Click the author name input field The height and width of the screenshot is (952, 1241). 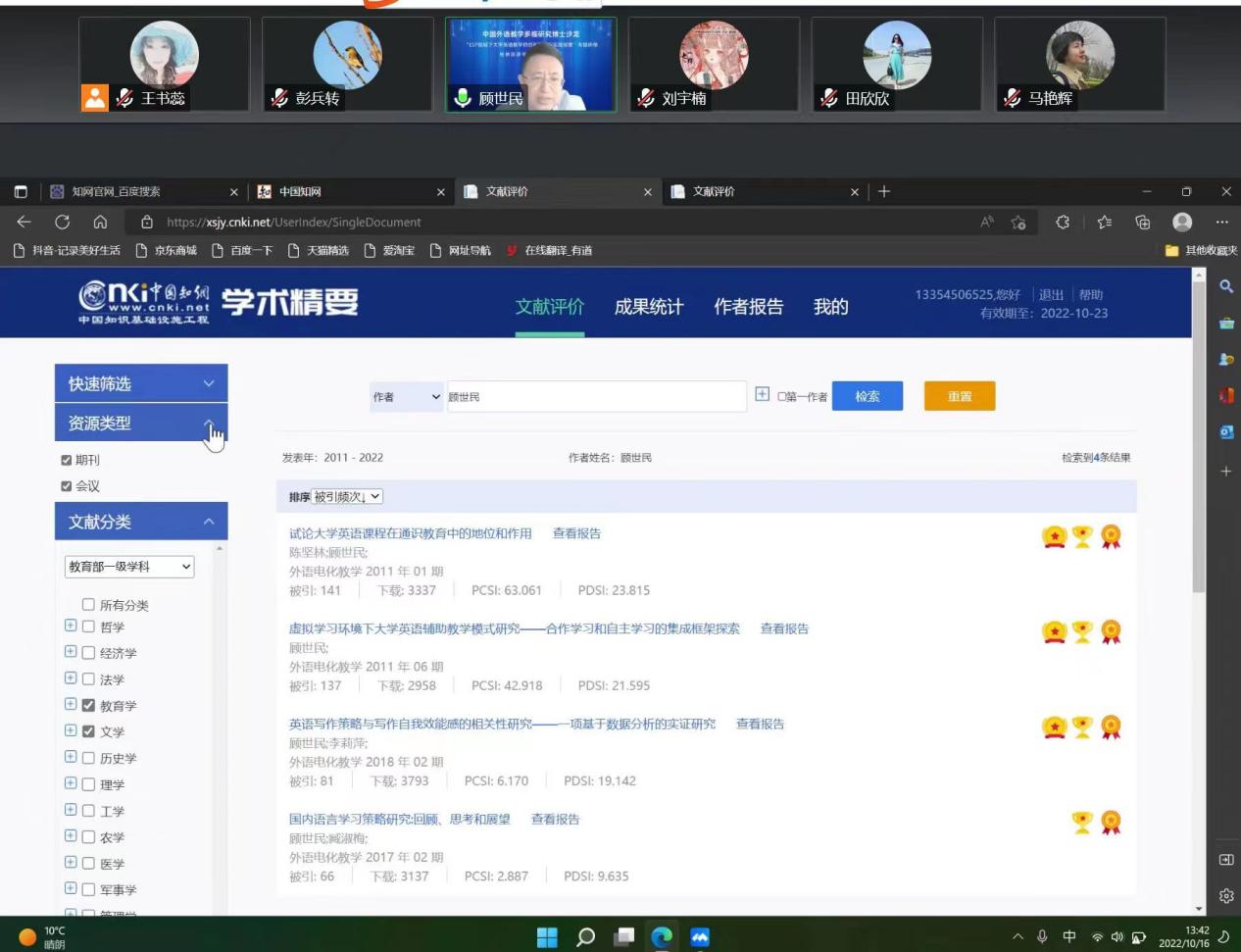tap(596, 397)
